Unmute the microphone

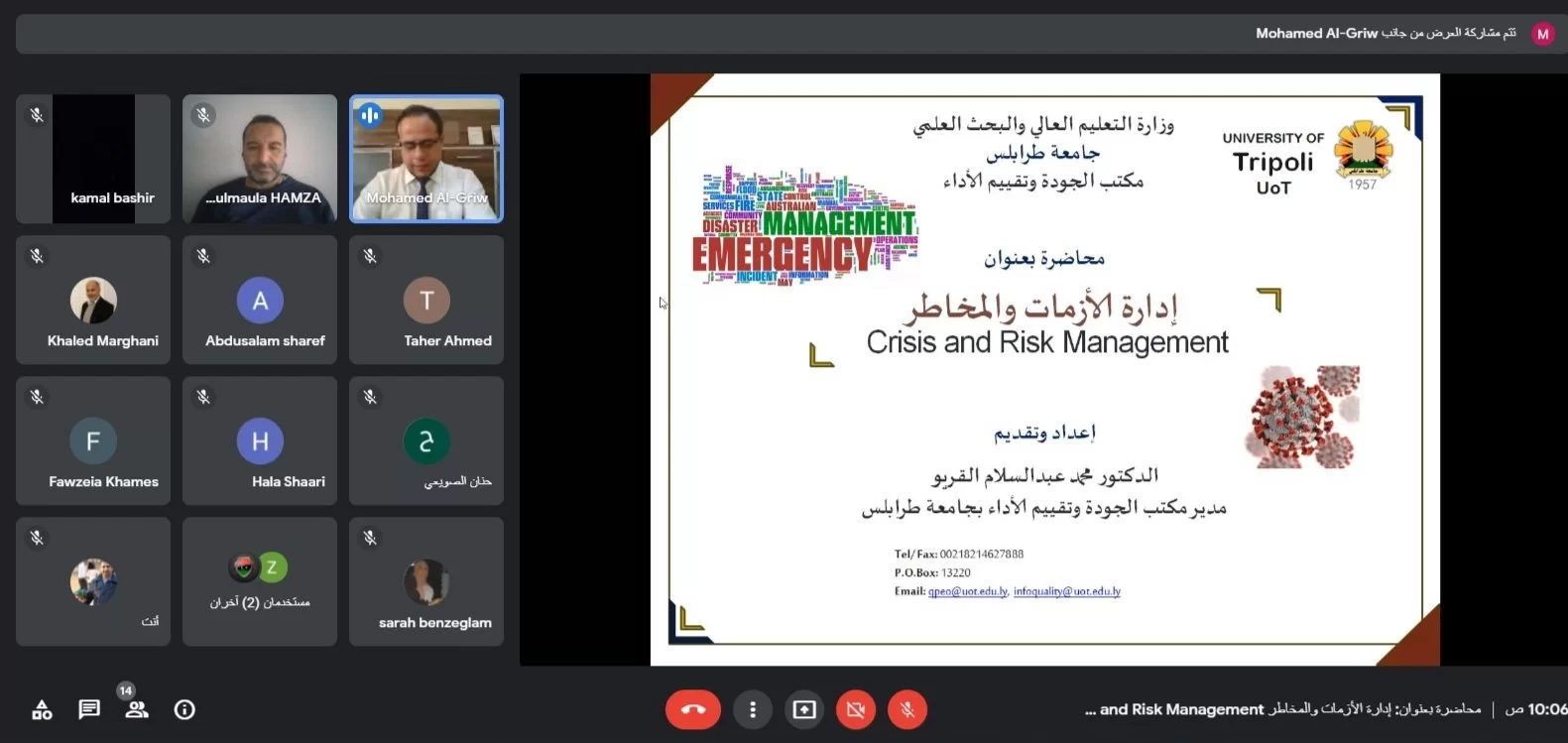[907, 709]
